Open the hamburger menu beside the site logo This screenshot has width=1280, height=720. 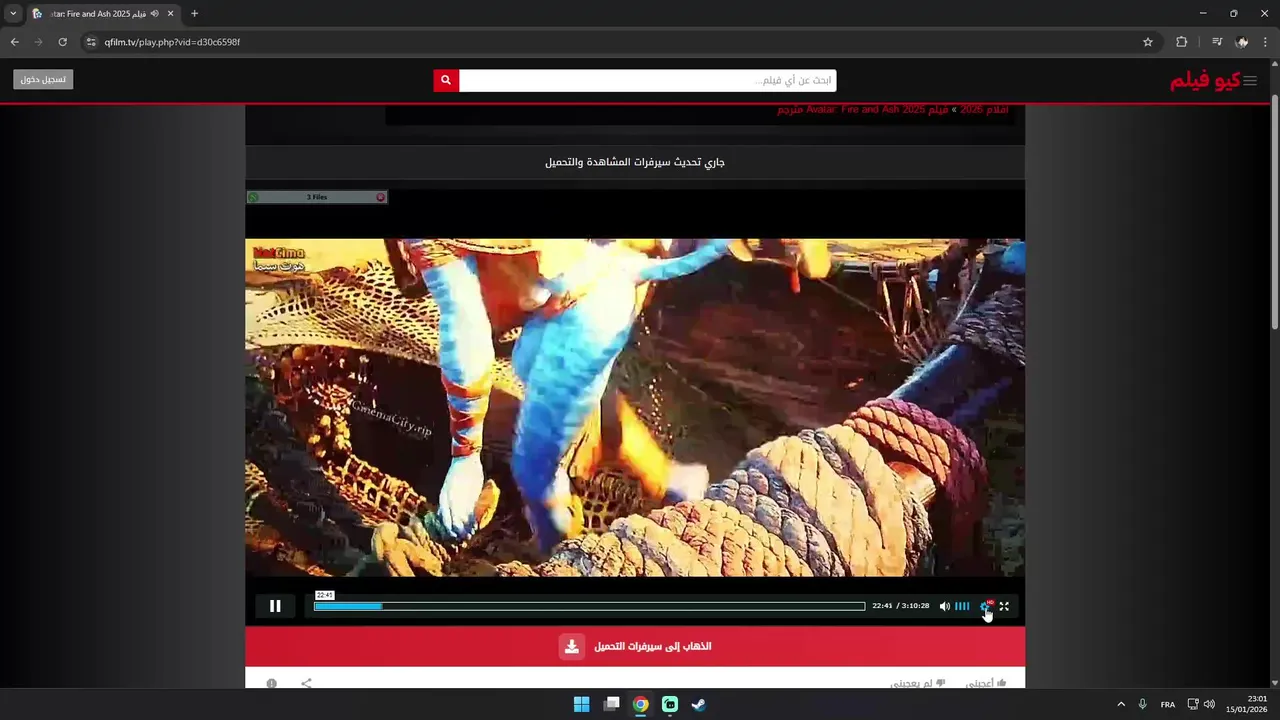click(1250, 81)
